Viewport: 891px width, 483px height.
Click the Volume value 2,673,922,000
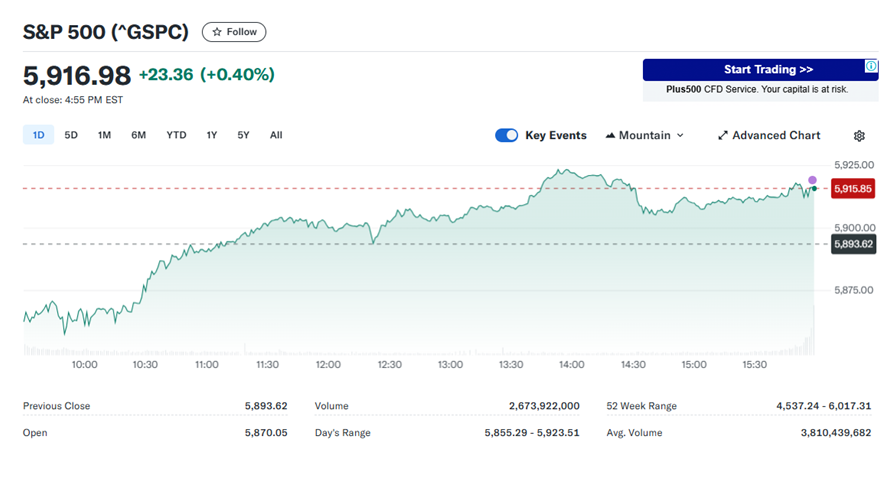pos(544,406)
